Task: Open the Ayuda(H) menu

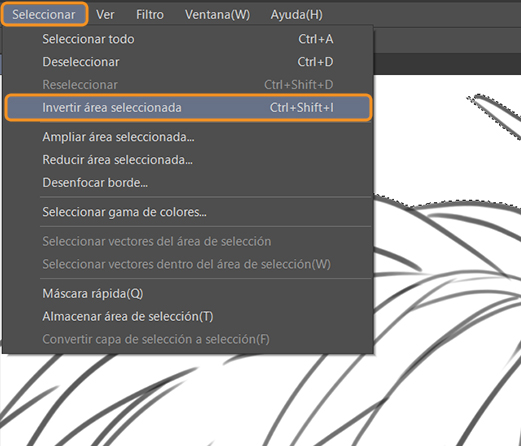Action: pos(296,15)
